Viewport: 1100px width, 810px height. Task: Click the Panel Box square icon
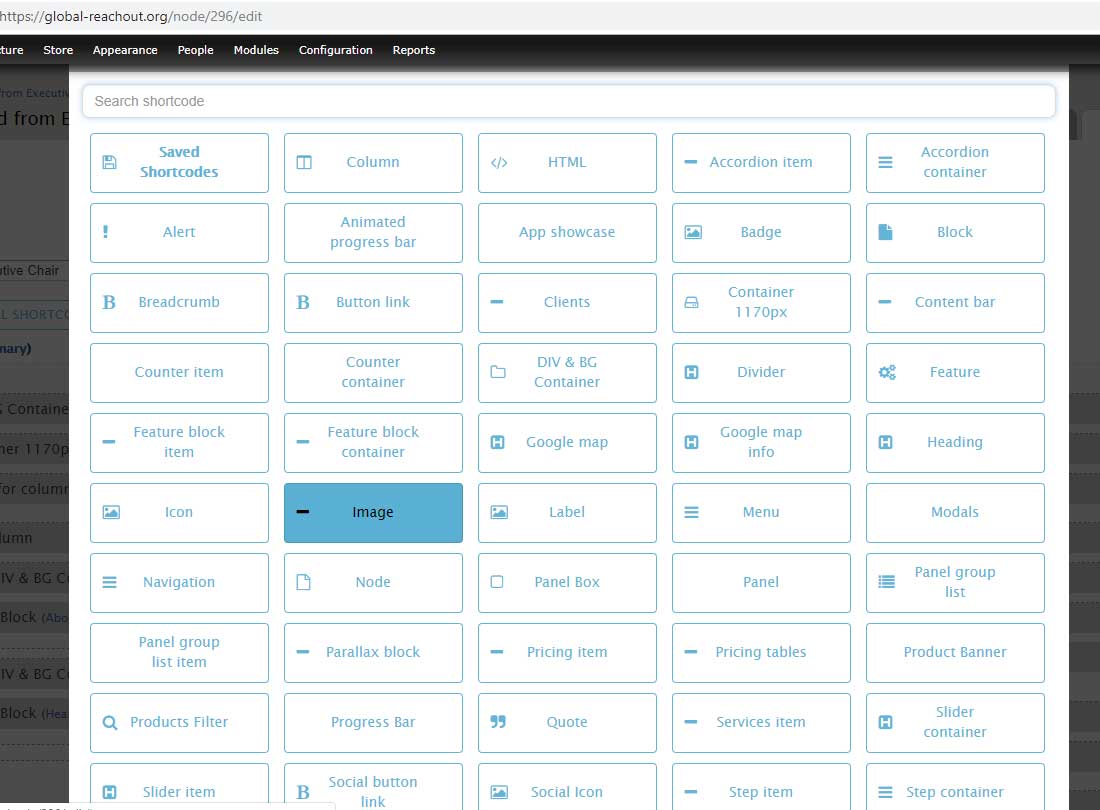click(x=497, y=581)
